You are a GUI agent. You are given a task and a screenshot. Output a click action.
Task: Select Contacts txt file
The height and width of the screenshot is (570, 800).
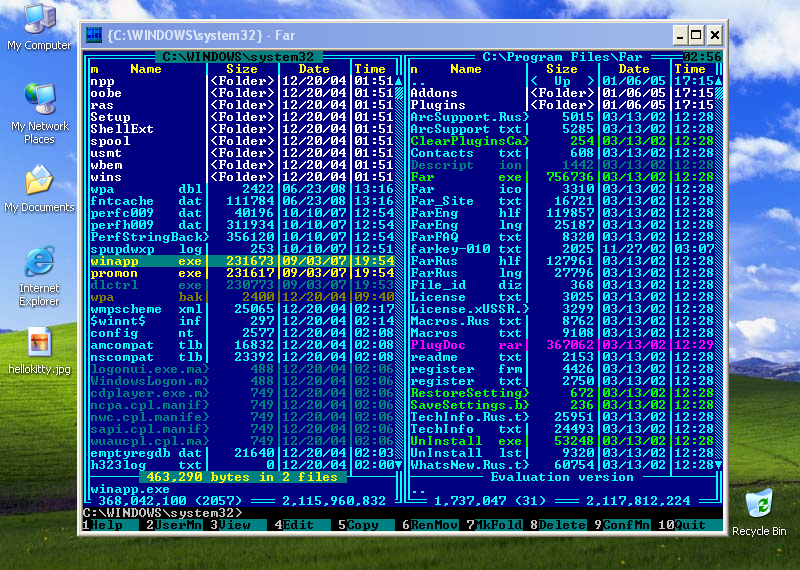[562, 153]
